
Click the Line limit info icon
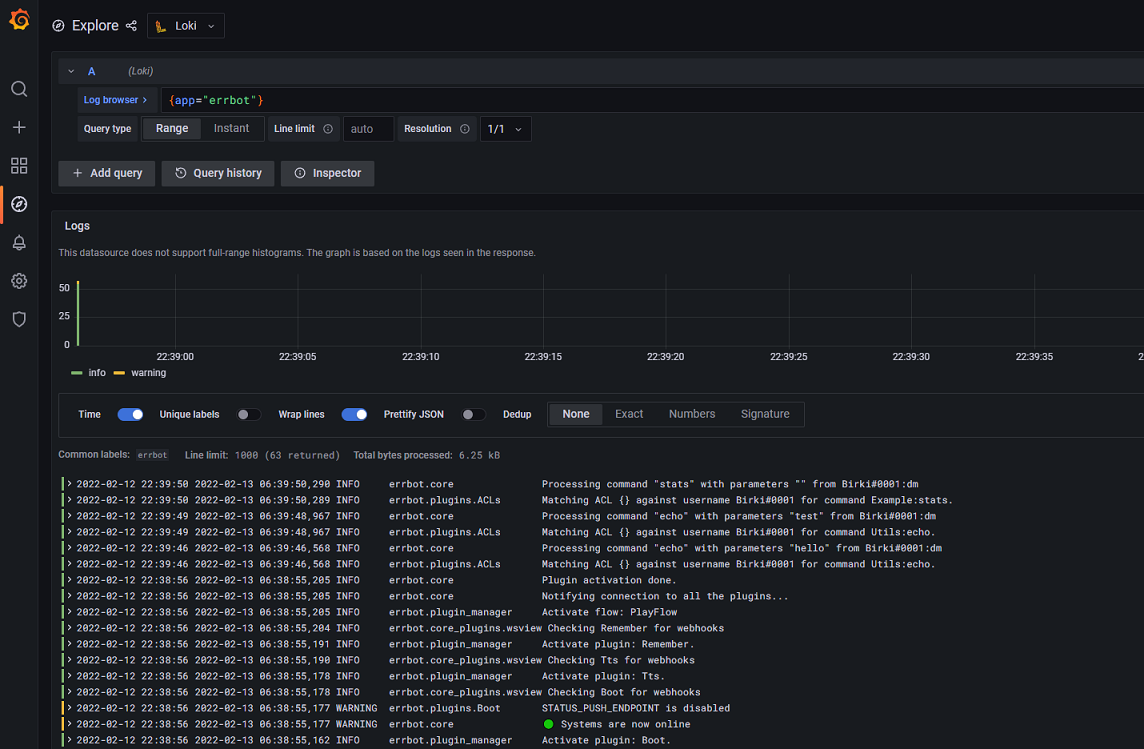point(328,129)
